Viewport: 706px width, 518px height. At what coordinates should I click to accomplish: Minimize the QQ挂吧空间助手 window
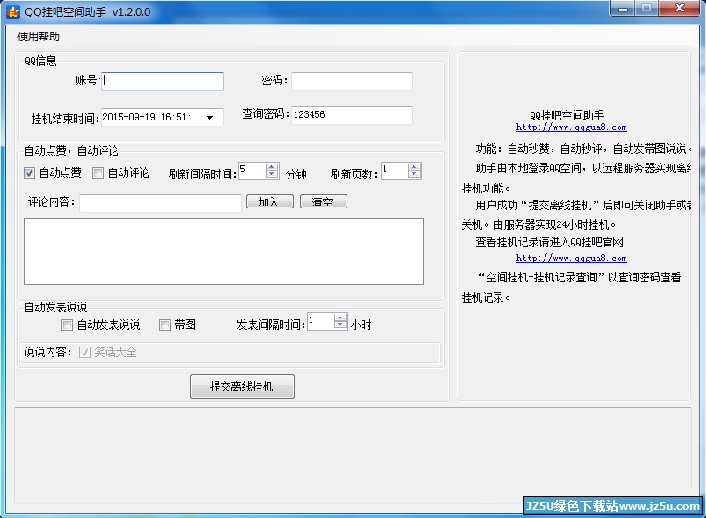[x=624, y=9]
